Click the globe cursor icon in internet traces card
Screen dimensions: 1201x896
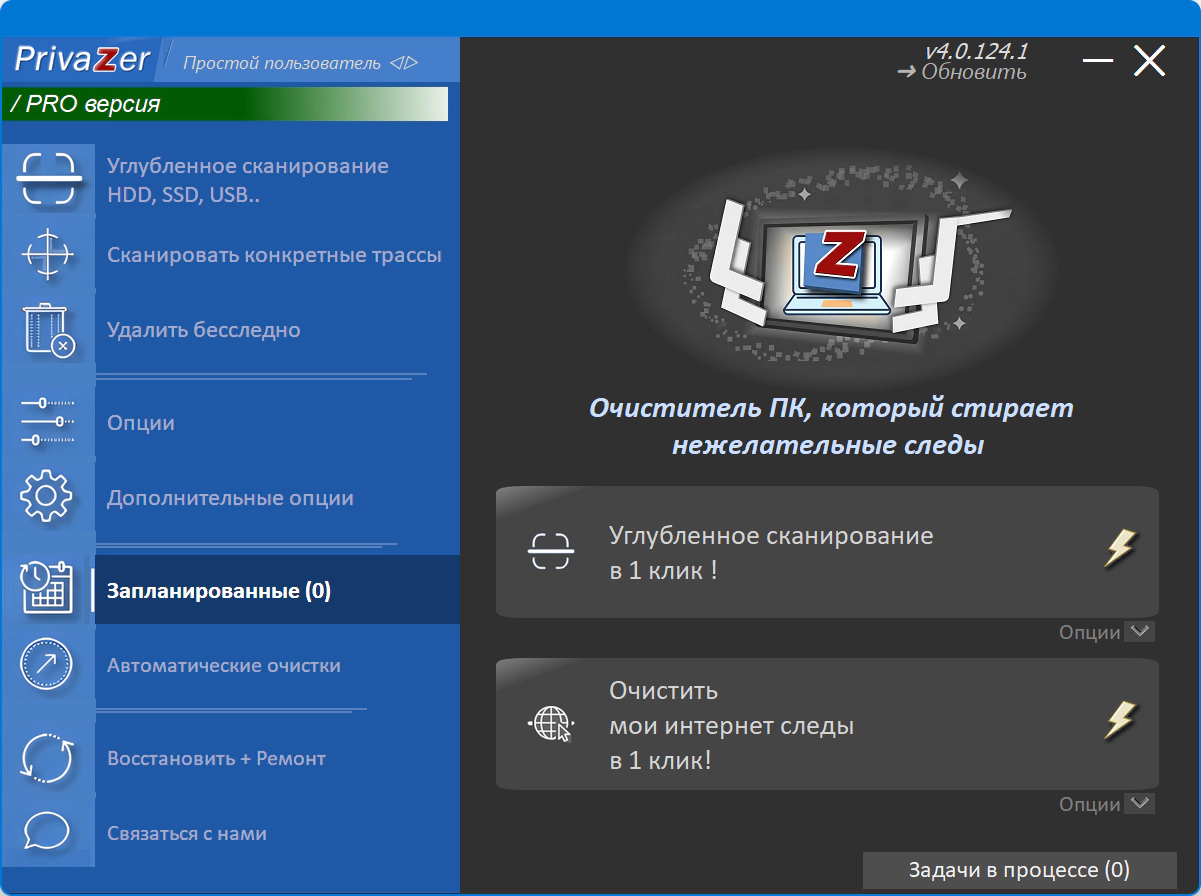pos(551,723)
